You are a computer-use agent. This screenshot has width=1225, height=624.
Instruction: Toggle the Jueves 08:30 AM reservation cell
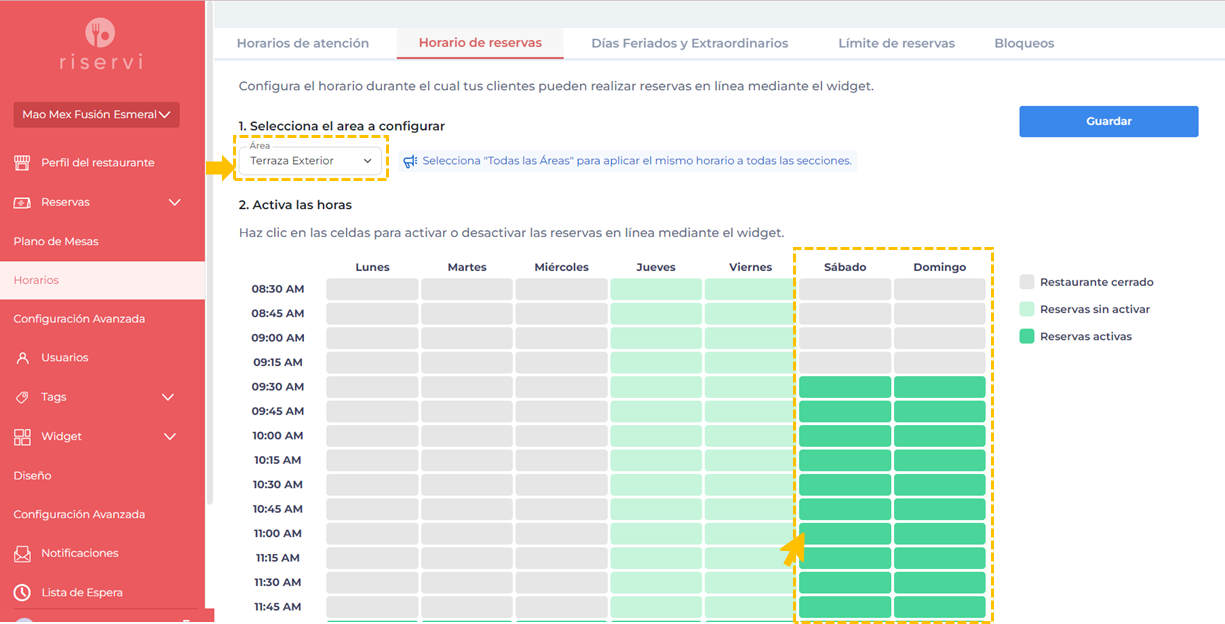[x=656, y=289]
